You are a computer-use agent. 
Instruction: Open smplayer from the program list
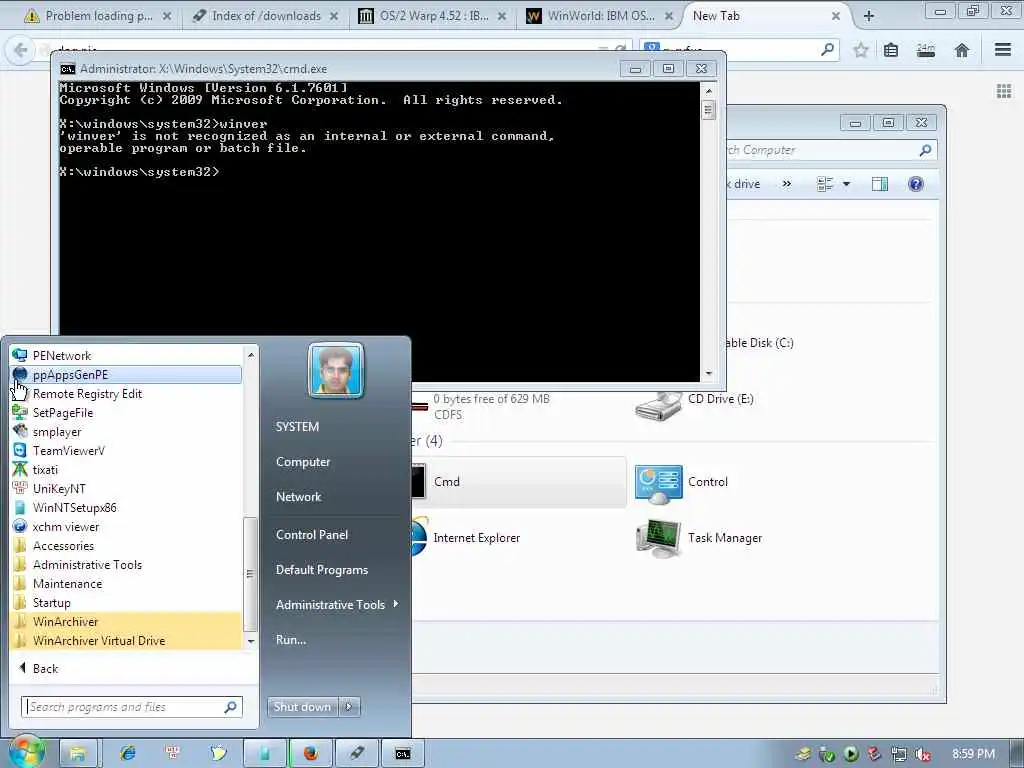click(125, 431)
